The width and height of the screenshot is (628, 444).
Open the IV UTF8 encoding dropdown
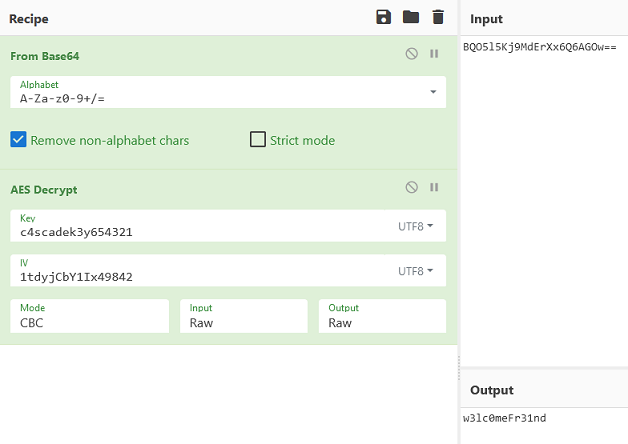pyautogui.click(x=416, y=271)
